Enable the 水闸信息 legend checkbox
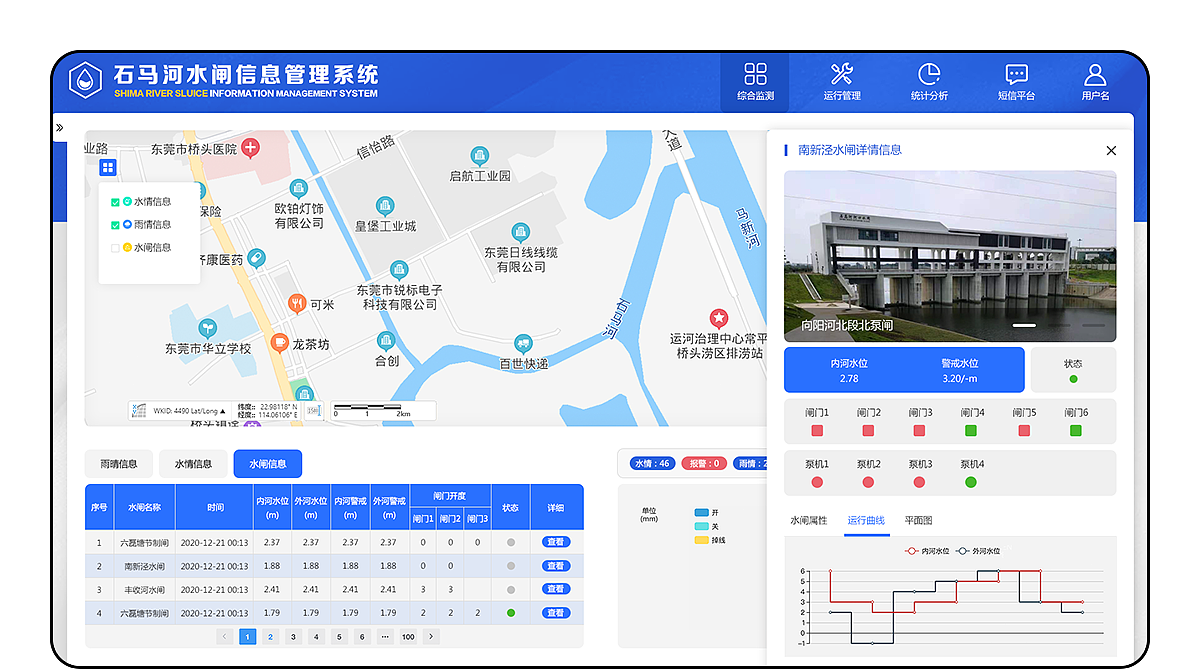 (115, 248)
